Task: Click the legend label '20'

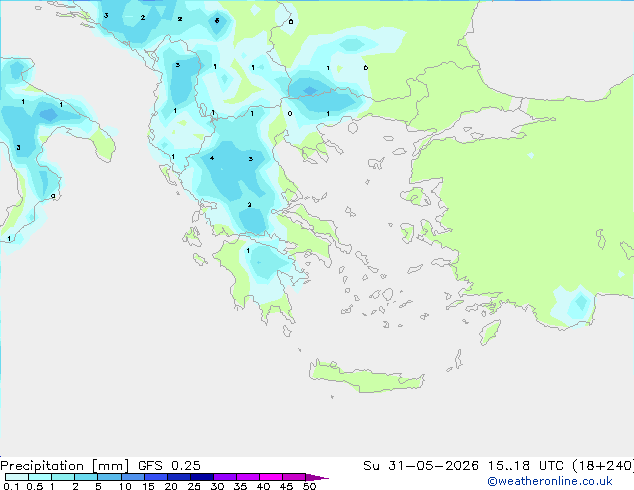Action: point(171,486)
